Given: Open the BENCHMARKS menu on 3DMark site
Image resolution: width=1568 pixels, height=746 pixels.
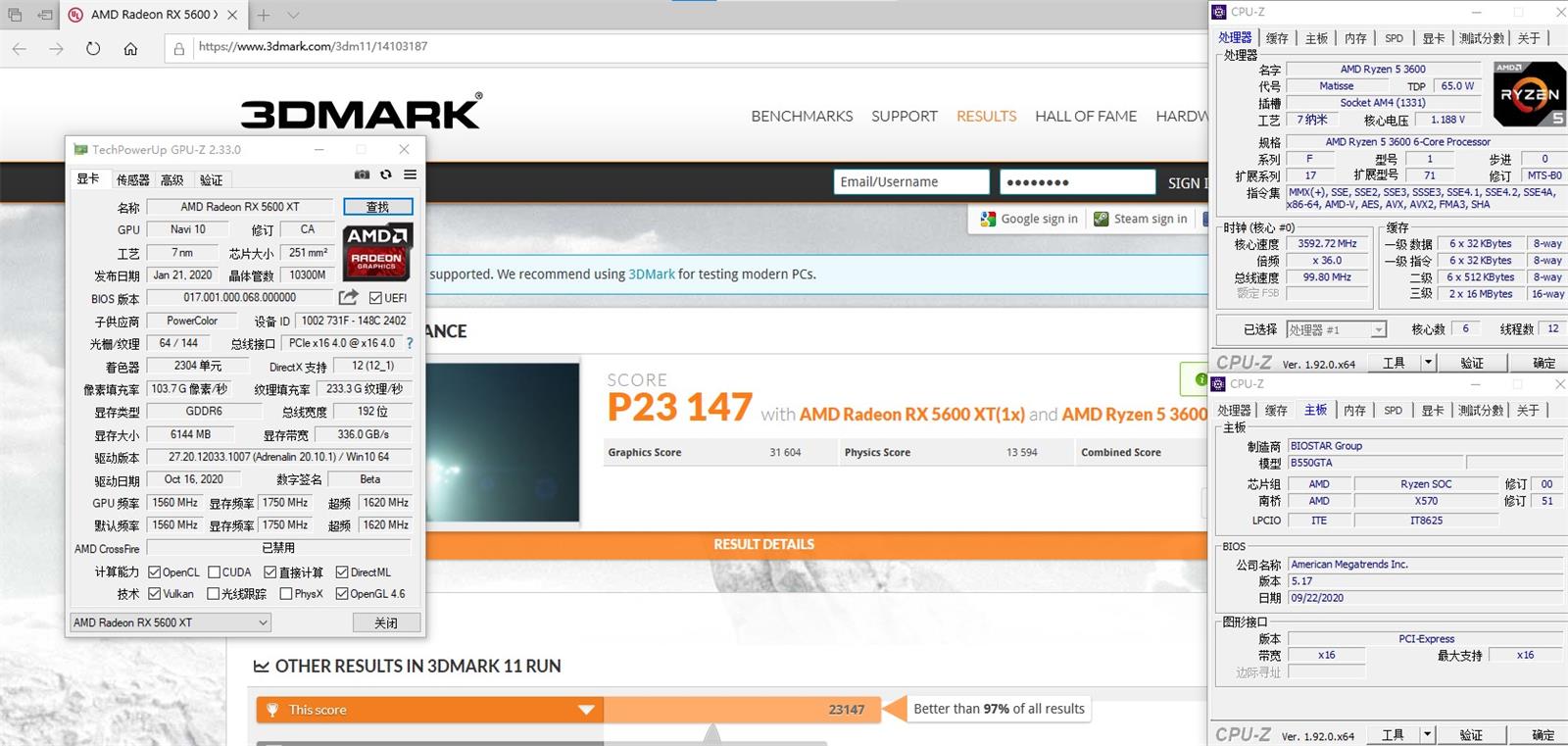Looking at the screenshot, I should click(802, 116).
